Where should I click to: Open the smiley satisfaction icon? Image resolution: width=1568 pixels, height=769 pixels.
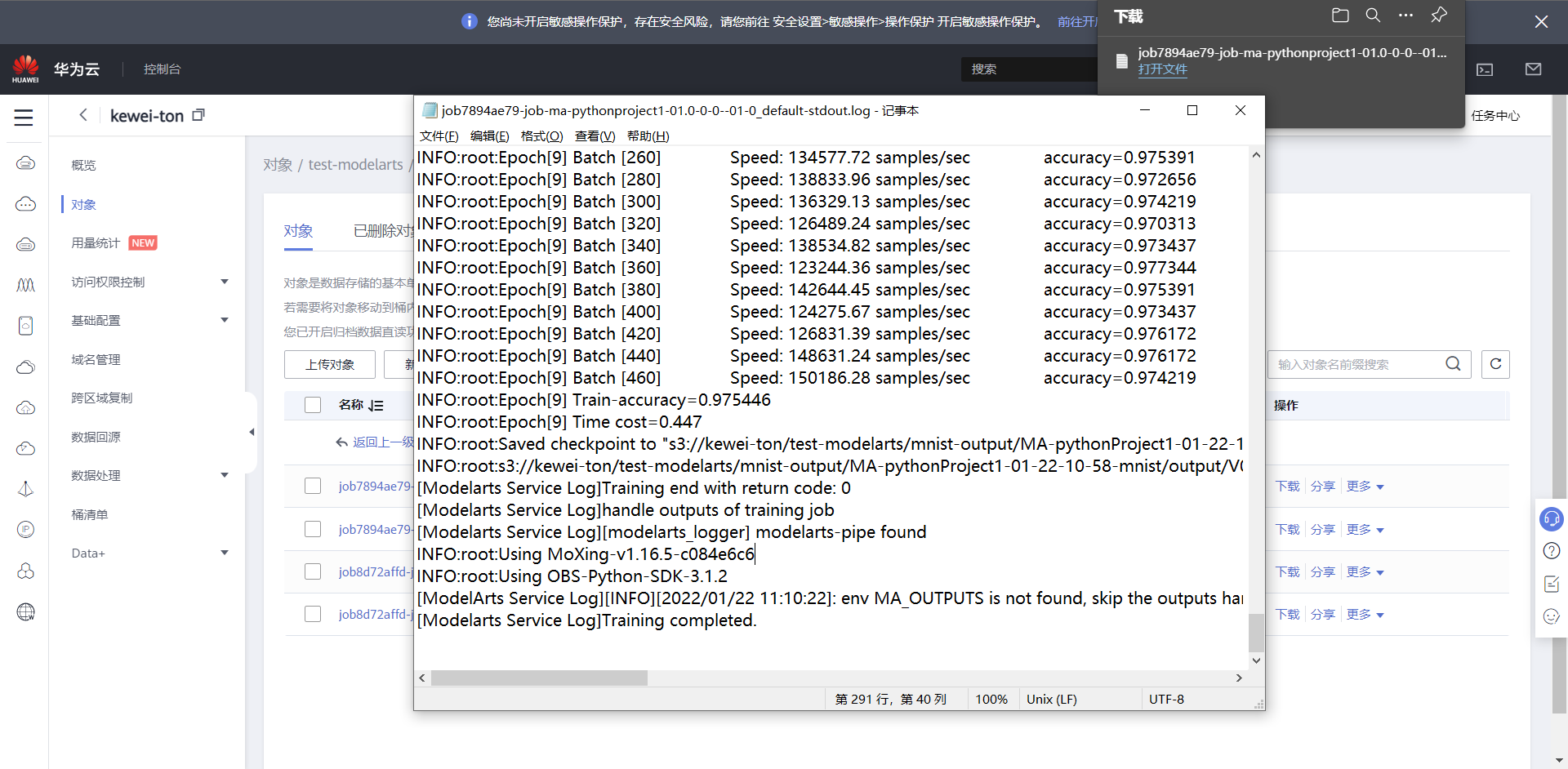click(x=1552, y=616)
